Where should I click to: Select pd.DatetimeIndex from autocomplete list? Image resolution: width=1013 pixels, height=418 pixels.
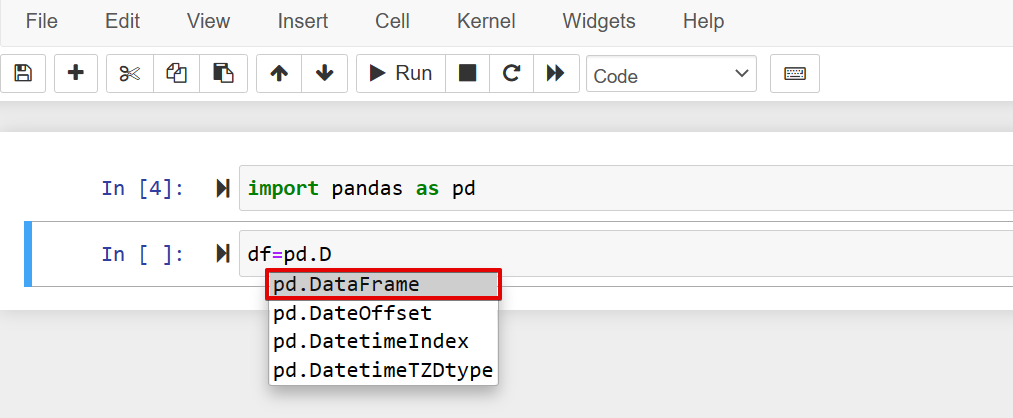pyautogui.click(x=384, y=341)
